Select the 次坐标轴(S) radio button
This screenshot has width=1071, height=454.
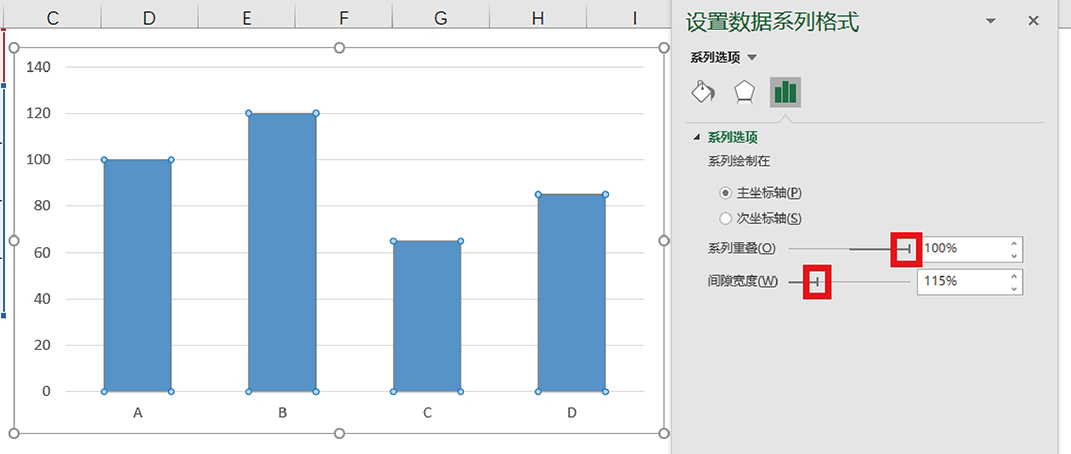tap(725, 219)
